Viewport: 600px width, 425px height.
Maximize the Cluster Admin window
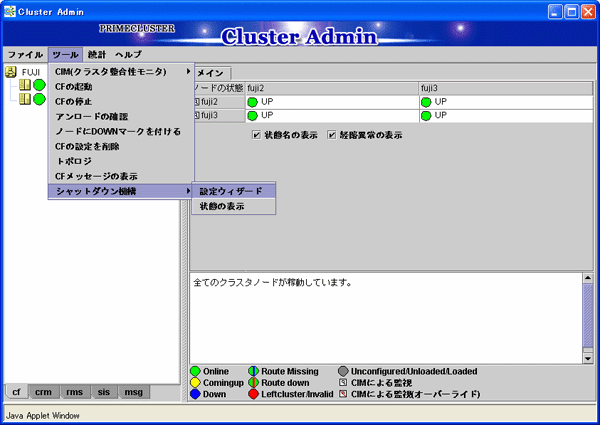point(571,12)
